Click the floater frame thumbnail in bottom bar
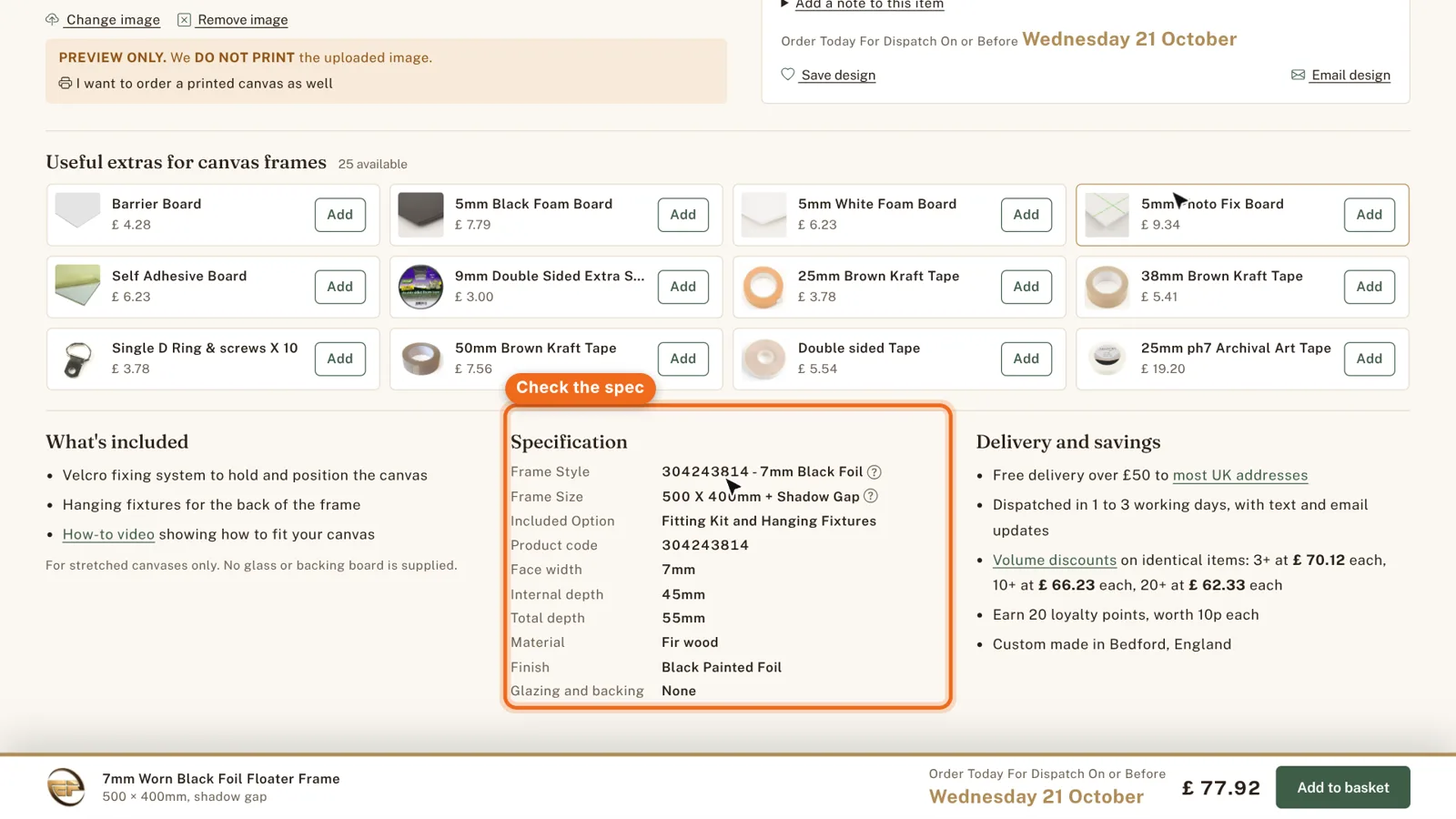The image size is (1456, 819). (x=66, y=787)
